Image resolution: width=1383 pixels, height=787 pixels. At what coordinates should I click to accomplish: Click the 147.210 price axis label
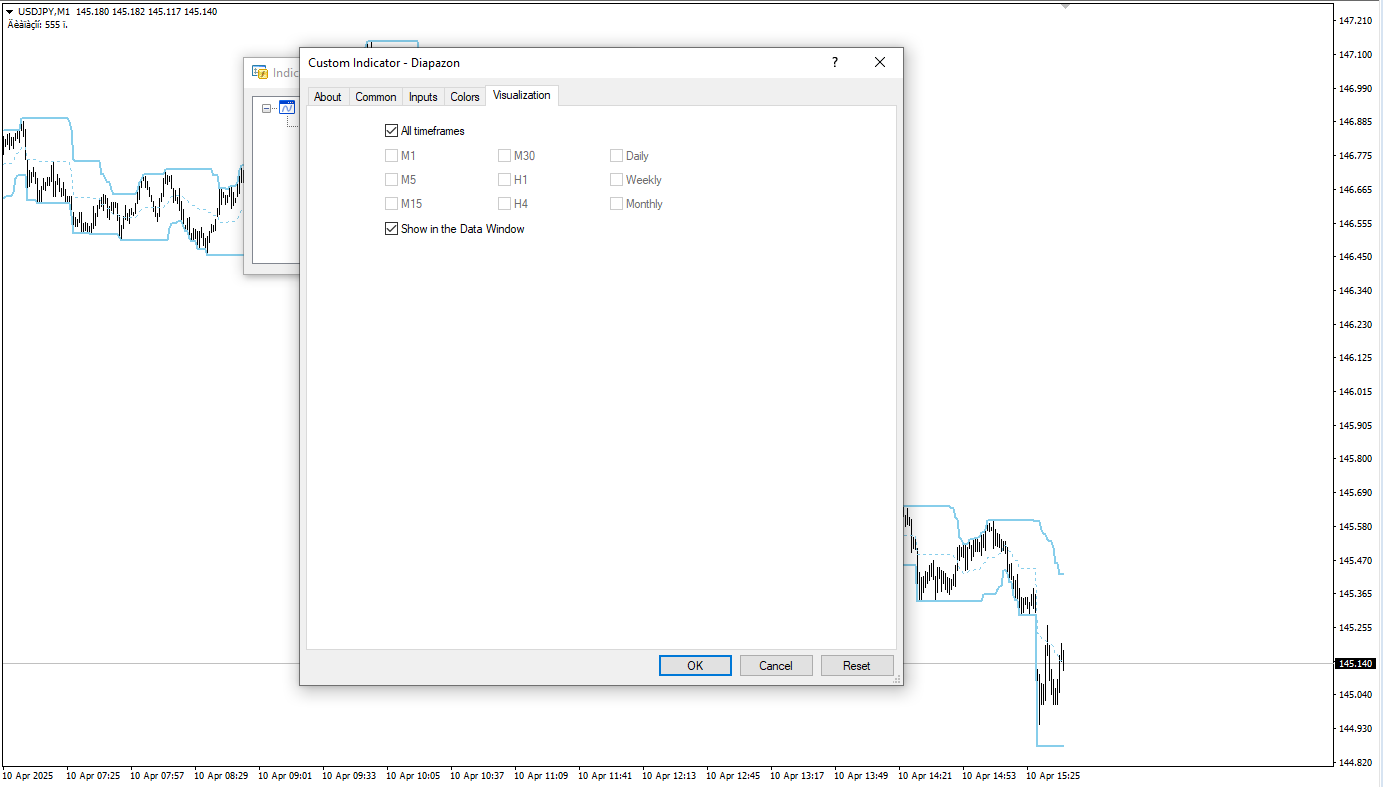(1354, 20)
